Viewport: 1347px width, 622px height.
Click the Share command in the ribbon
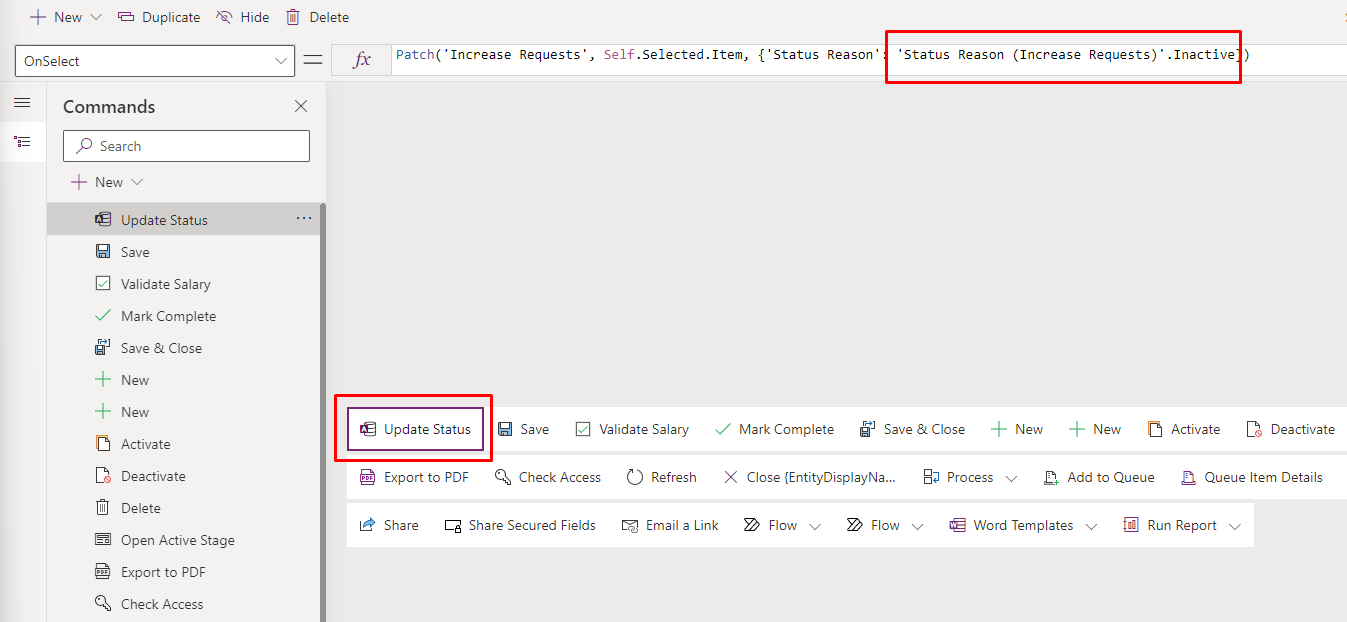tap(389, 525)
